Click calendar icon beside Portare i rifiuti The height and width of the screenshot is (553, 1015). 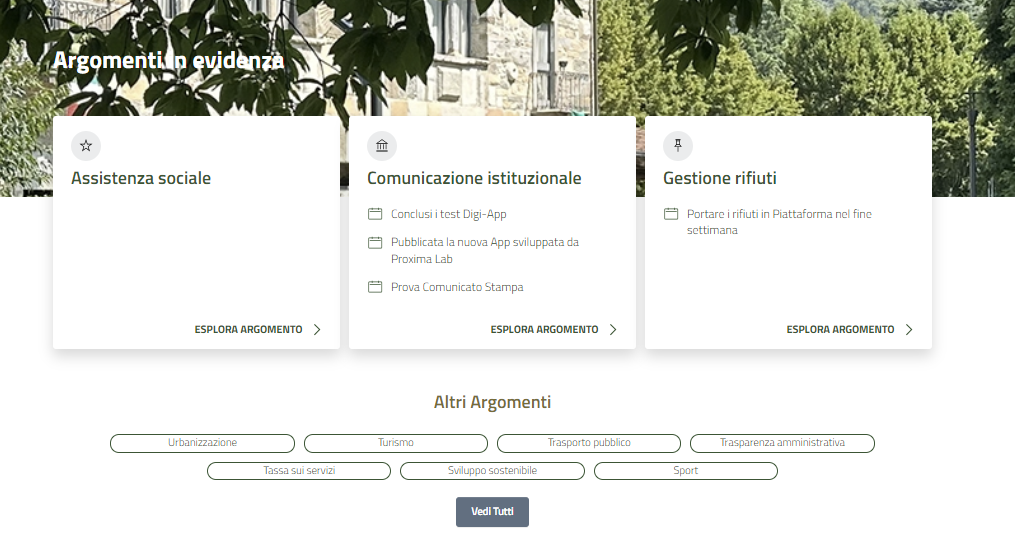(x=671, y=214)
